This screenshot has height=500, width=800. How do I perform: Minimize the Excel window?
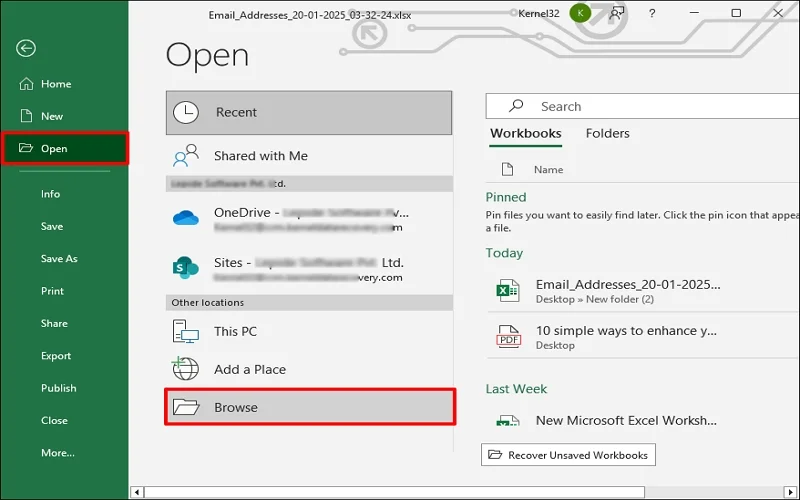(694, 13)
